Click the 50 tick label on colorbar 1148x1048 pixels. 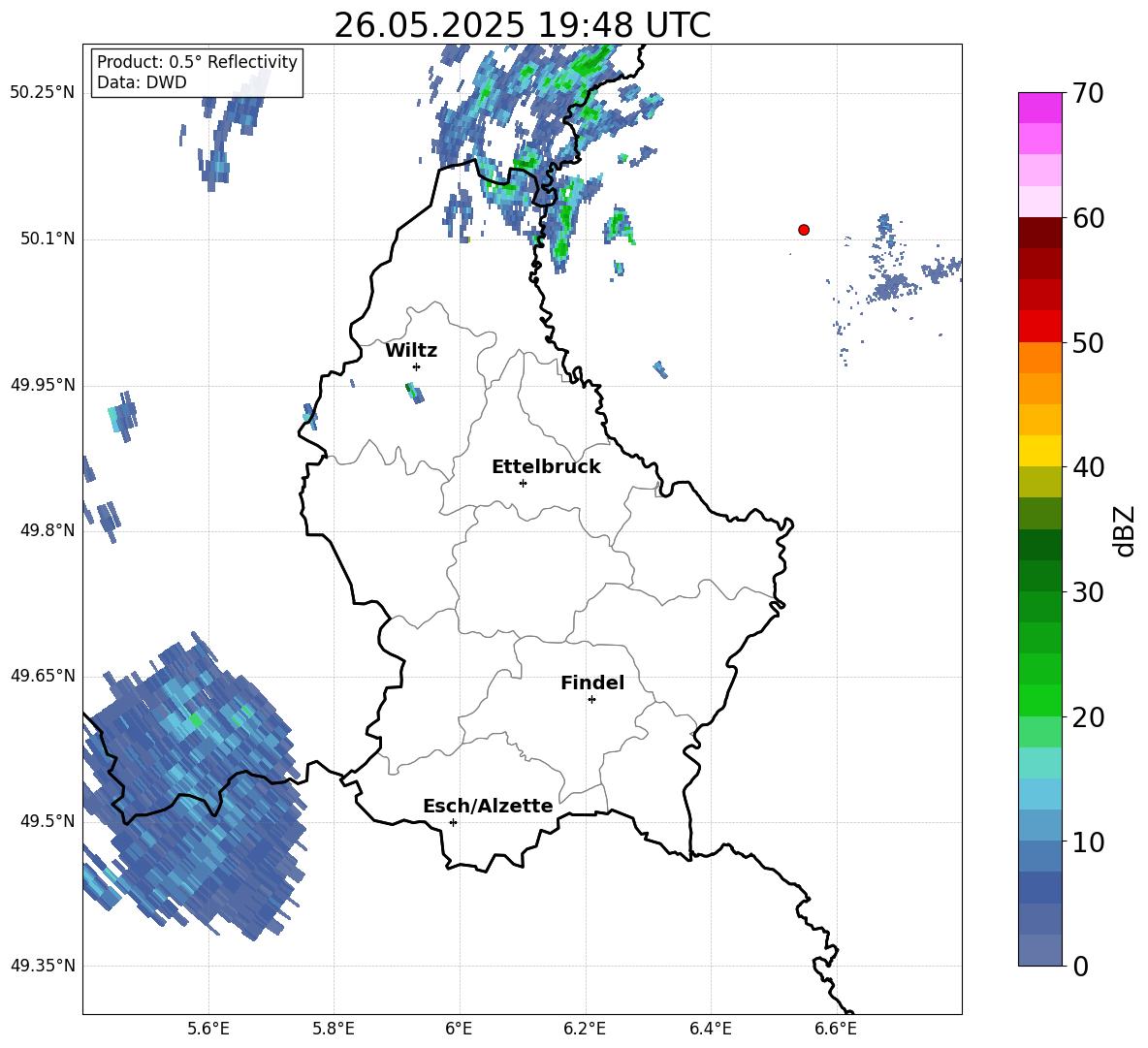(x=1088, y=343)
